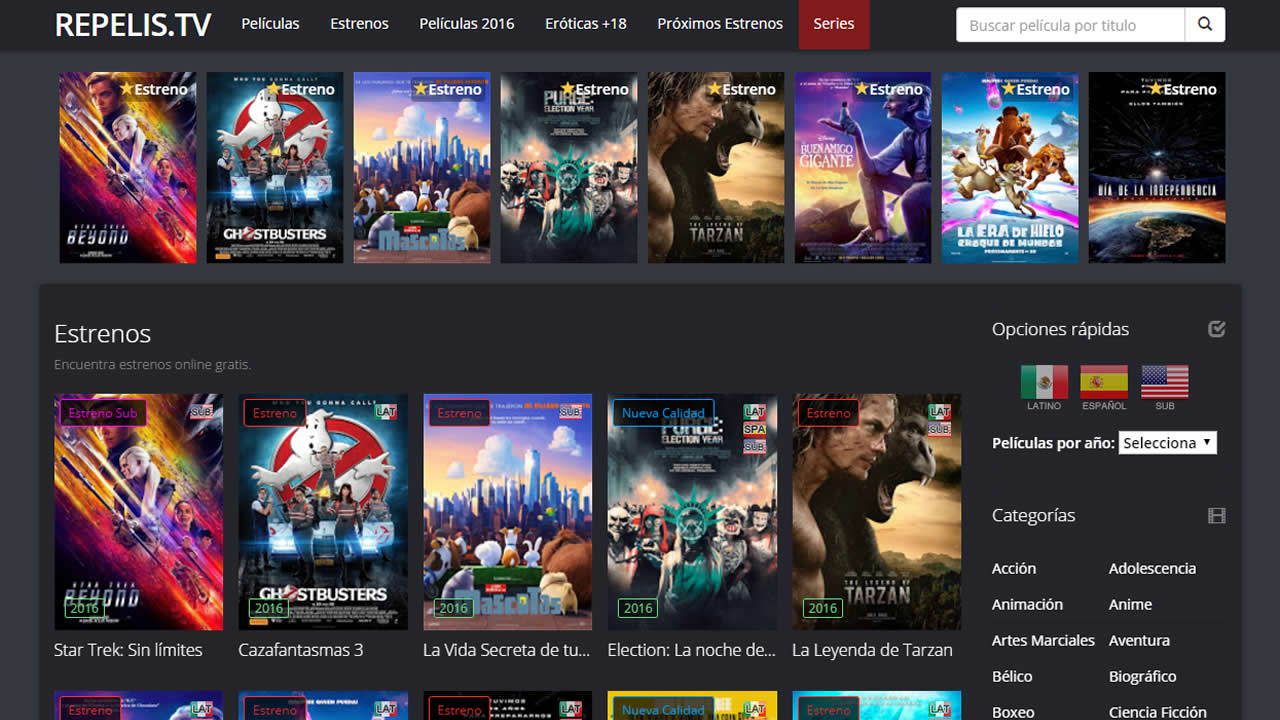Open Películas 2016 in the navbar
Screen dimensions: 1280x720
coord(467,24)
